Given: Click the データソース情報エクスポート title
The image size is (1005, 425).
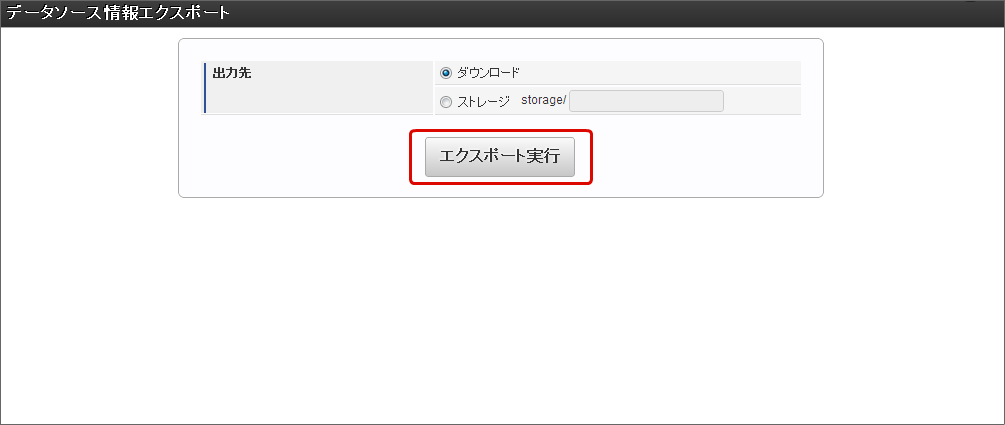Looking at the screenshot, I should click(x=118, y=12).
